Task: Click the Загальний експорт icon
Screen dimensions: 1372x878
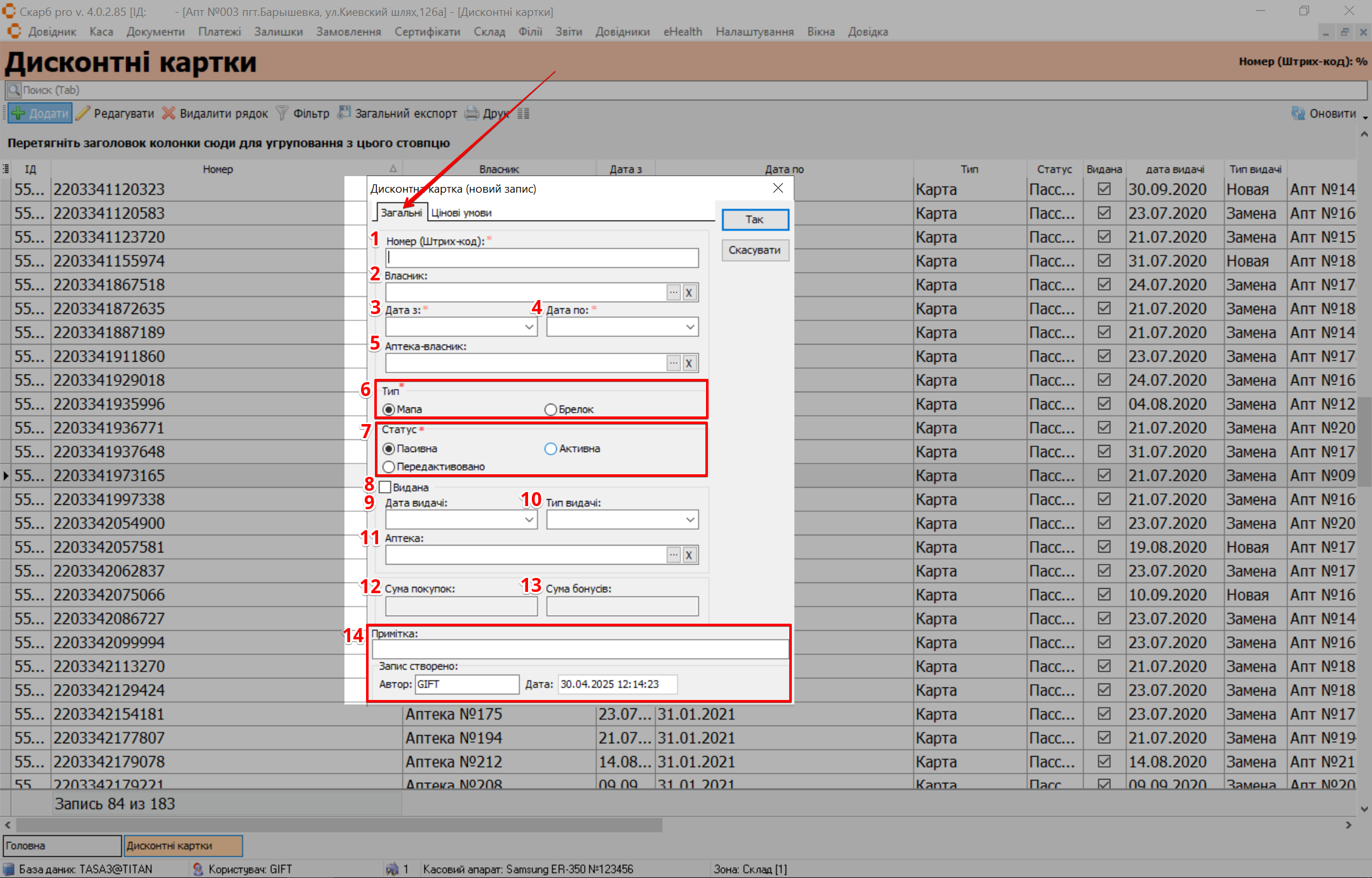Action: 344,113
